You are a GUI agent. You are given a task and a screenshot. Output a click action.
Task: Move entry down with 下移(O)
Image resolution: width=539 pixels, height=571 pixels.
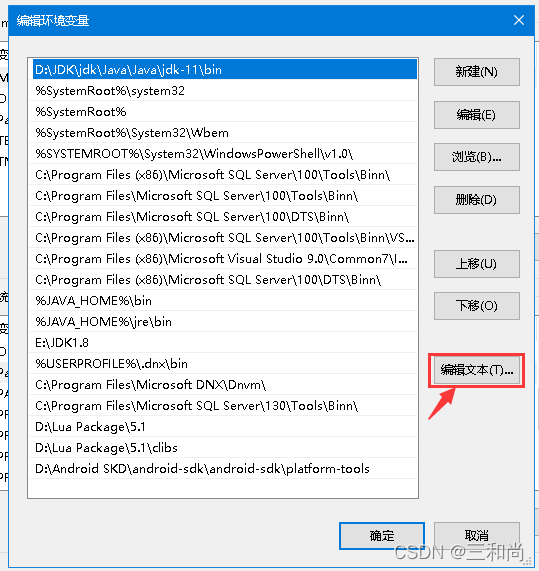[x=476, y=306]
